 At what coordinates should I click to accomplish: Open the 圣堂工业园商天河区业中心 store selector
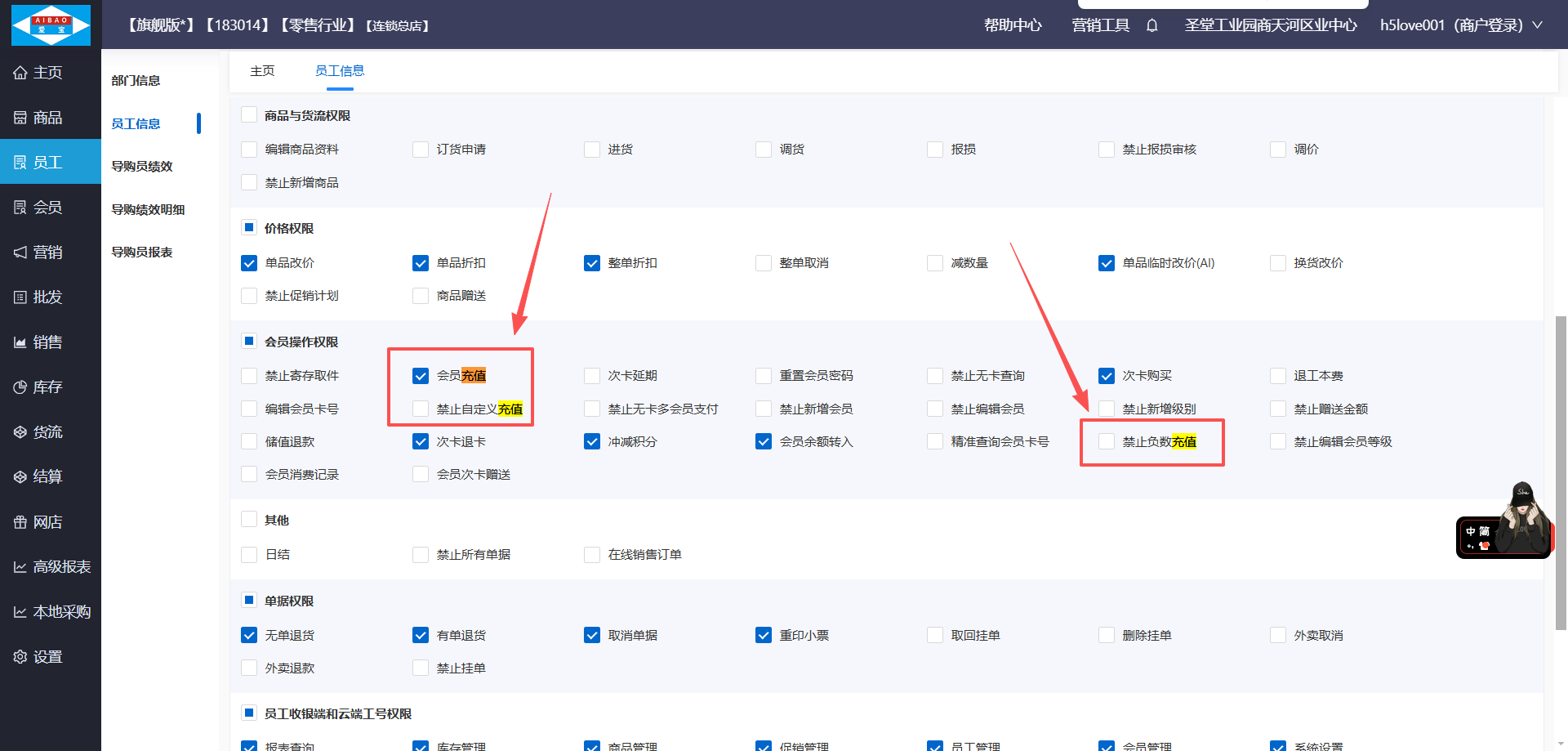[1270, 25]
